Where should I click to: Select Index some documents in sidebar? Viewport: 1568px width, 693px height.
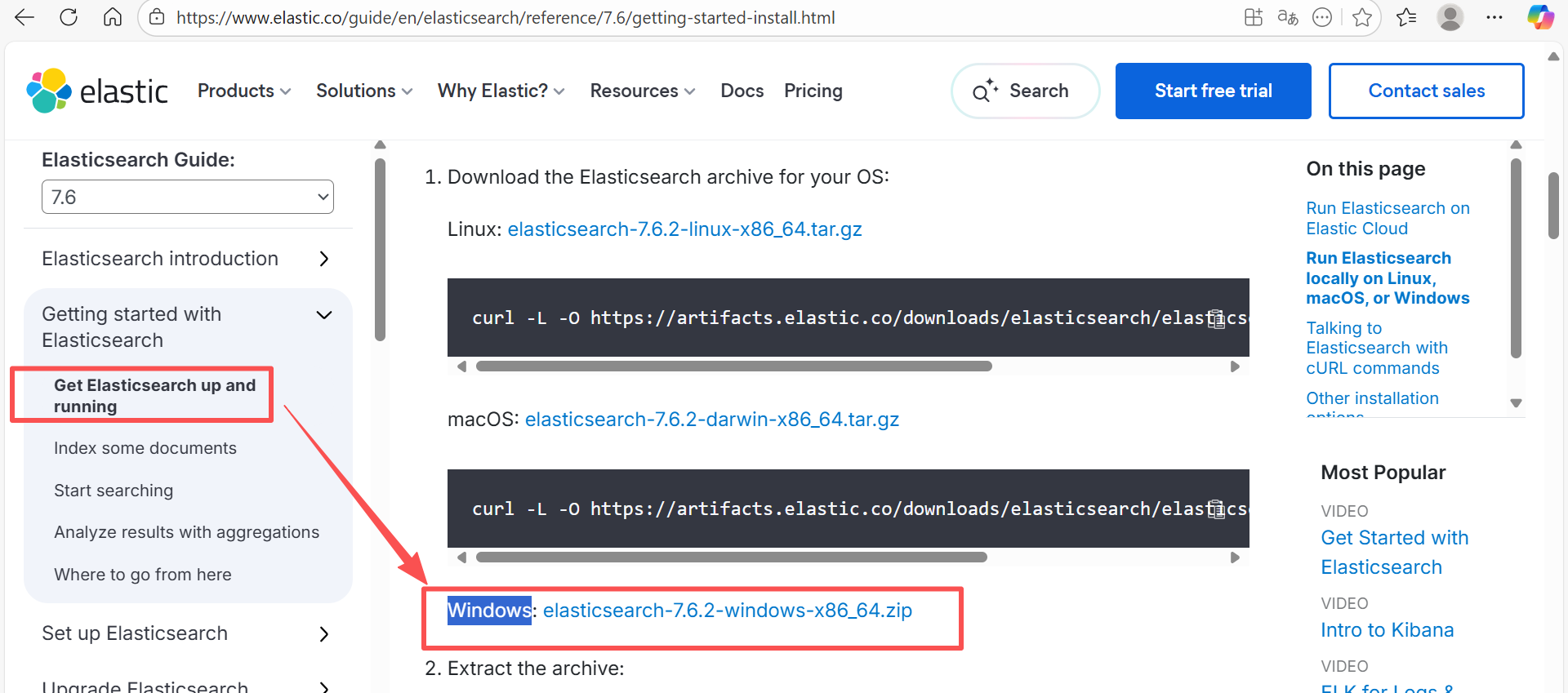145,448
